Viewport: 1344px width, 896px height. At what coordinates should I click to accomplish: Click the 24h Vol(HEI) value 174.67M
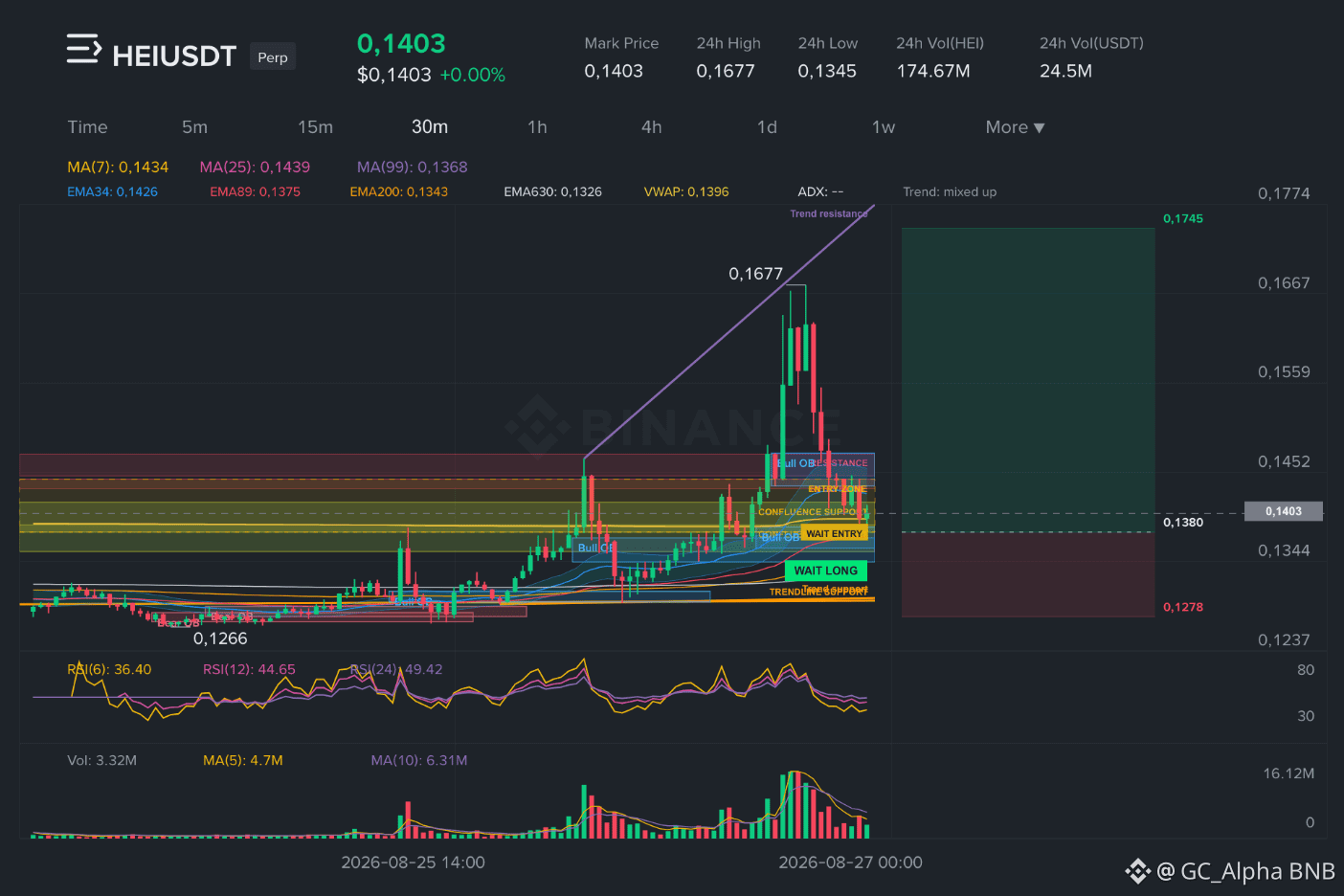pyautogui.click(x=933, y=72)
